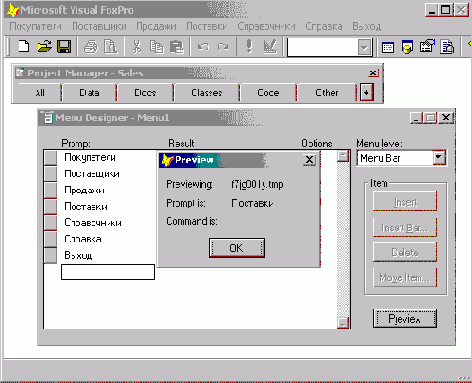Click the Insert button

pos(405,201)
